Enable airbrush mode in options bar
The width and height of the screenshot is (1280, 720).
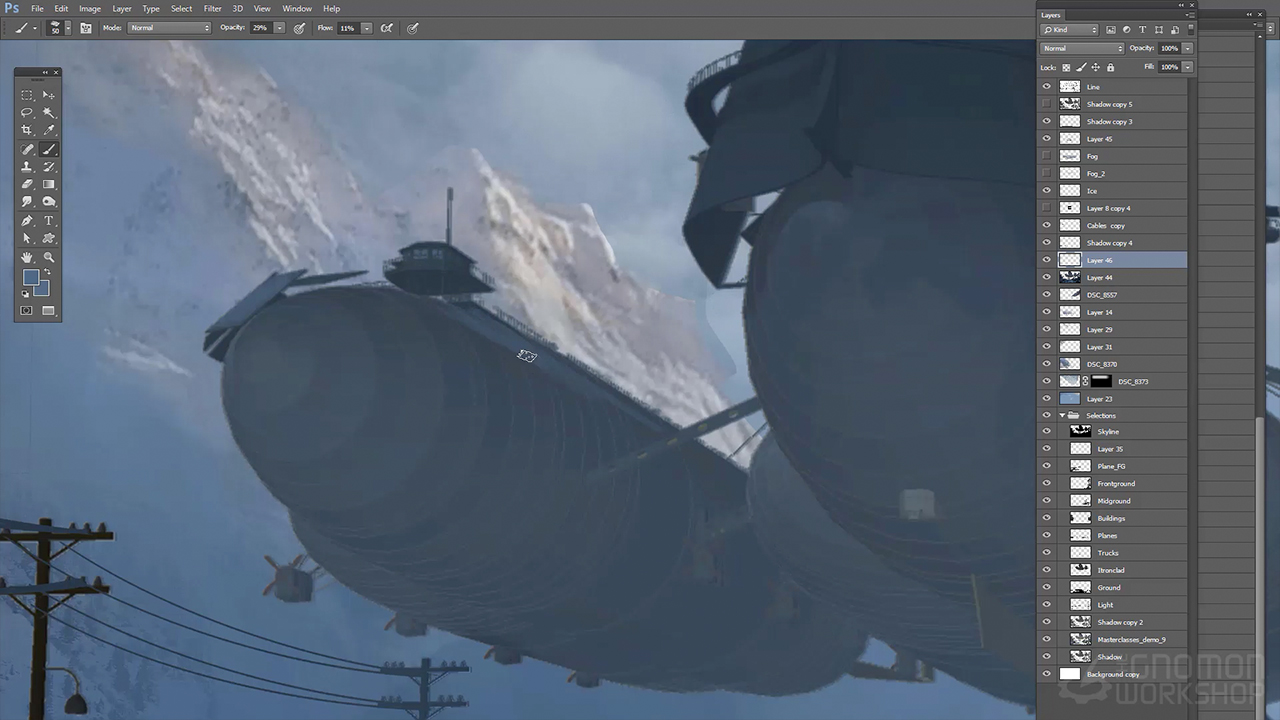pos(386,28)
